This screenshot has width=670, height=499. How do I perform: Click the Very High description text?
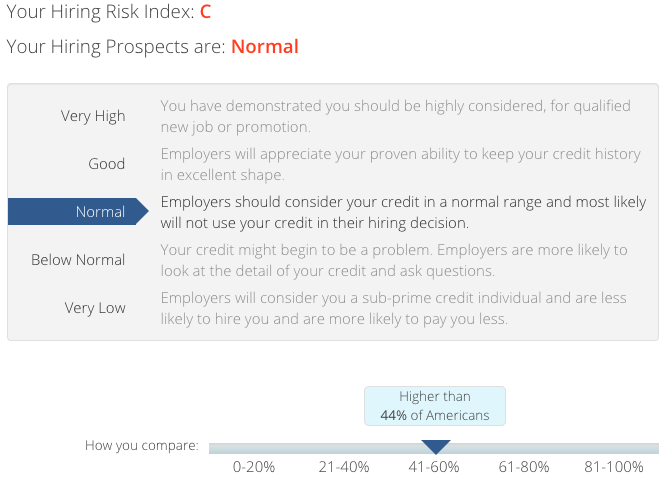[x=396, y=116]
